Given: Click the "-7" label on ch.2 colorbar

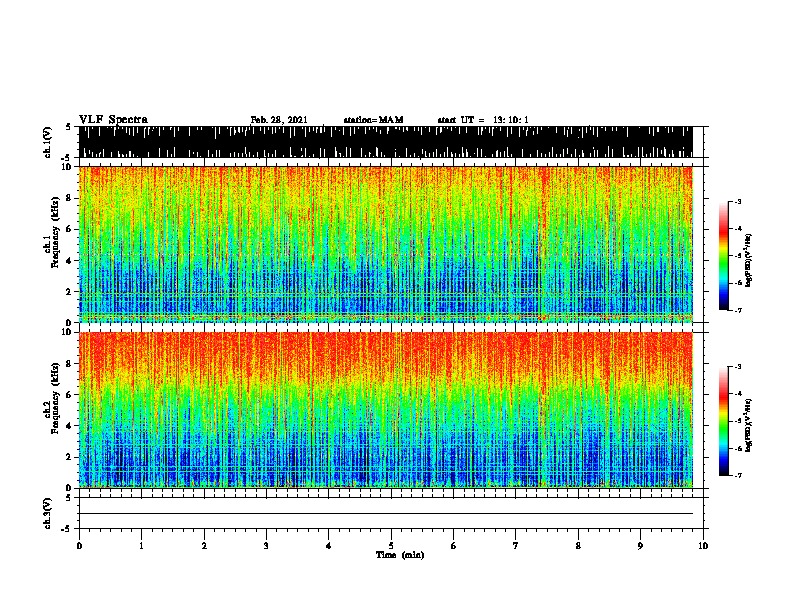Looking at the screenshot, I should click(x=737, y=476).
